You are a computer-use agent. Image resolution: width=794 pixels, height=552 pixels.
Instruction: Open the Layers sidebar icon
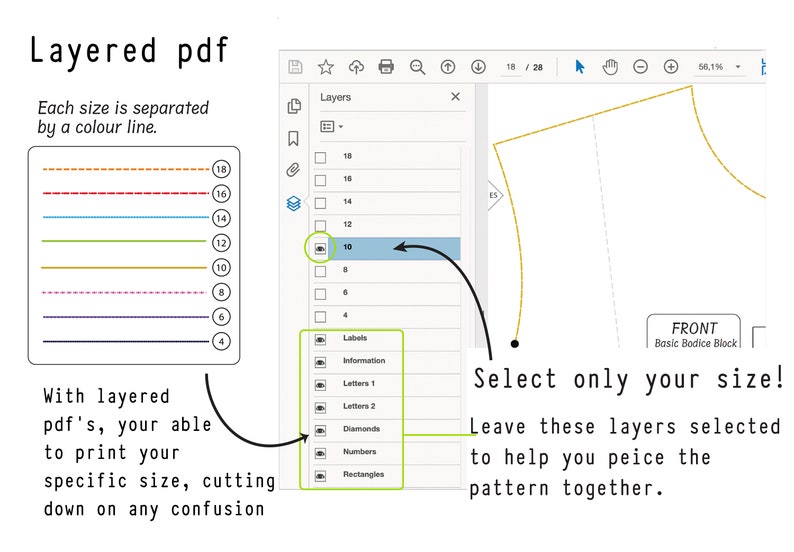click(x=294, y=204)
